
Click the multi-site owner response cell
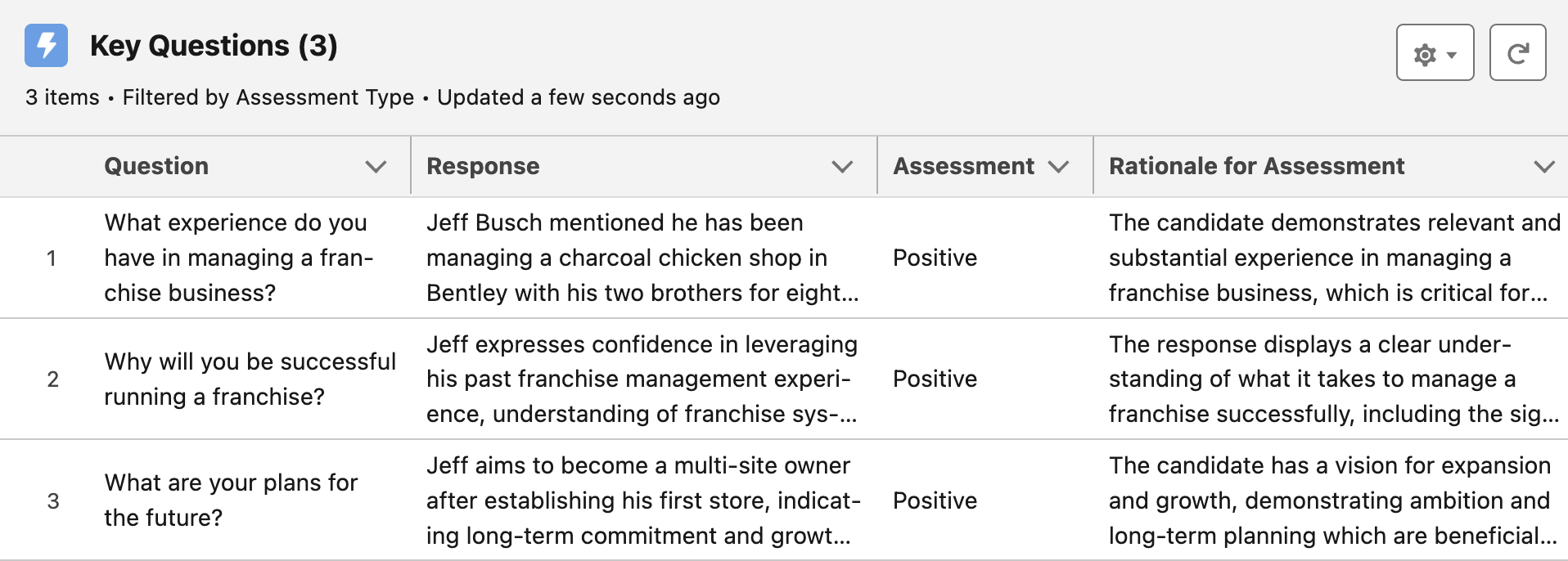tap(643, 500)
